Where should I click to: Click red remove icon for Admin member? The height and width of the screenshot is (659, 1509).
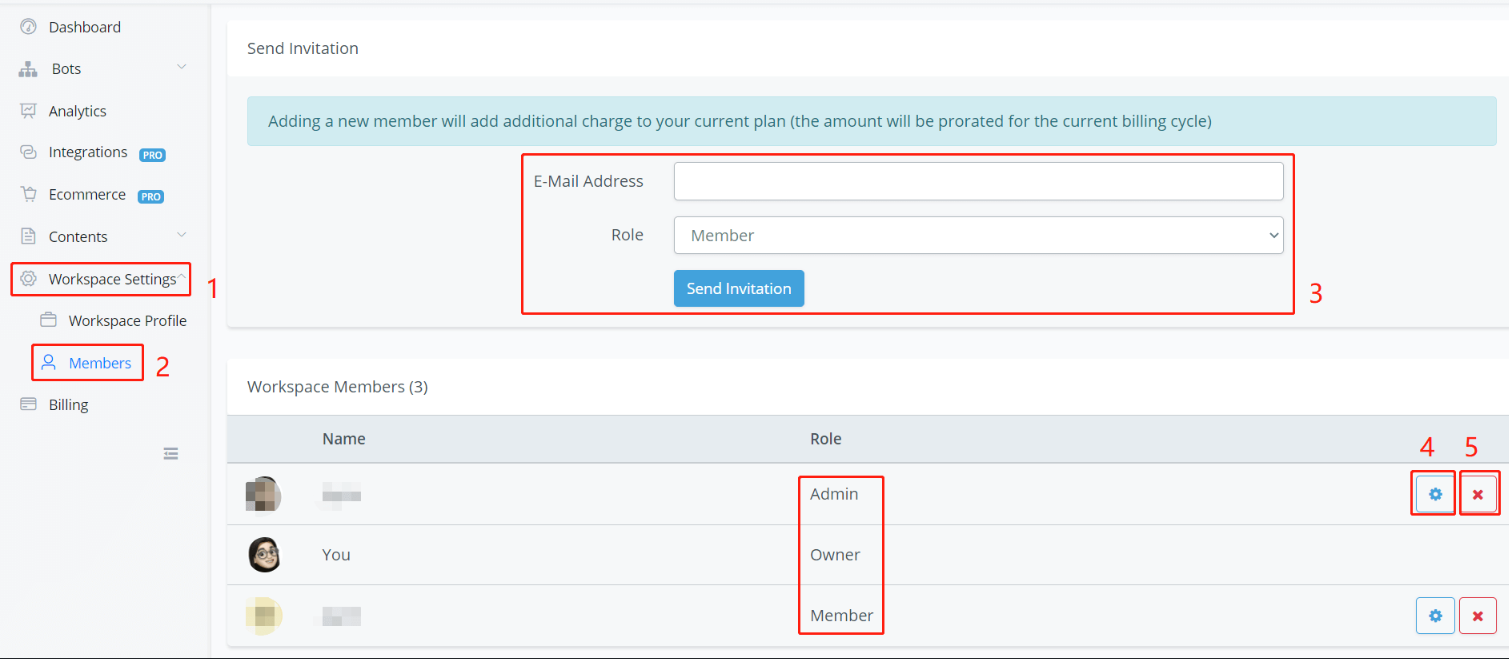(1478, 494)
